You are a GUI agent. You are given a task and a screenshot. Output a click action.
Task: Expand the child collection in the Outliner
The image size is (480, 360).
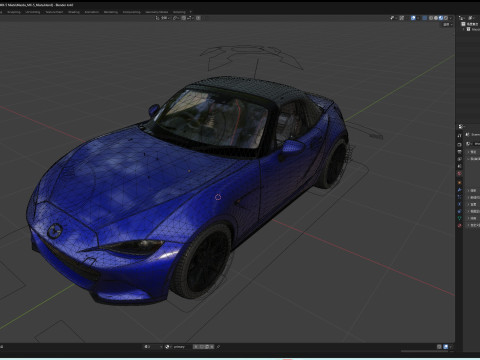464,29
